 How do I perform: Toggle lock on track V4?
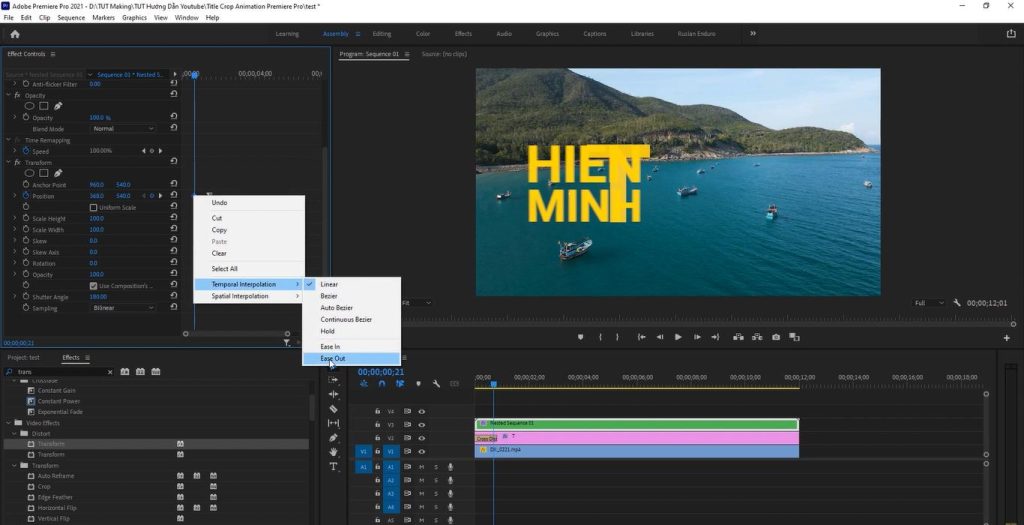377,411
